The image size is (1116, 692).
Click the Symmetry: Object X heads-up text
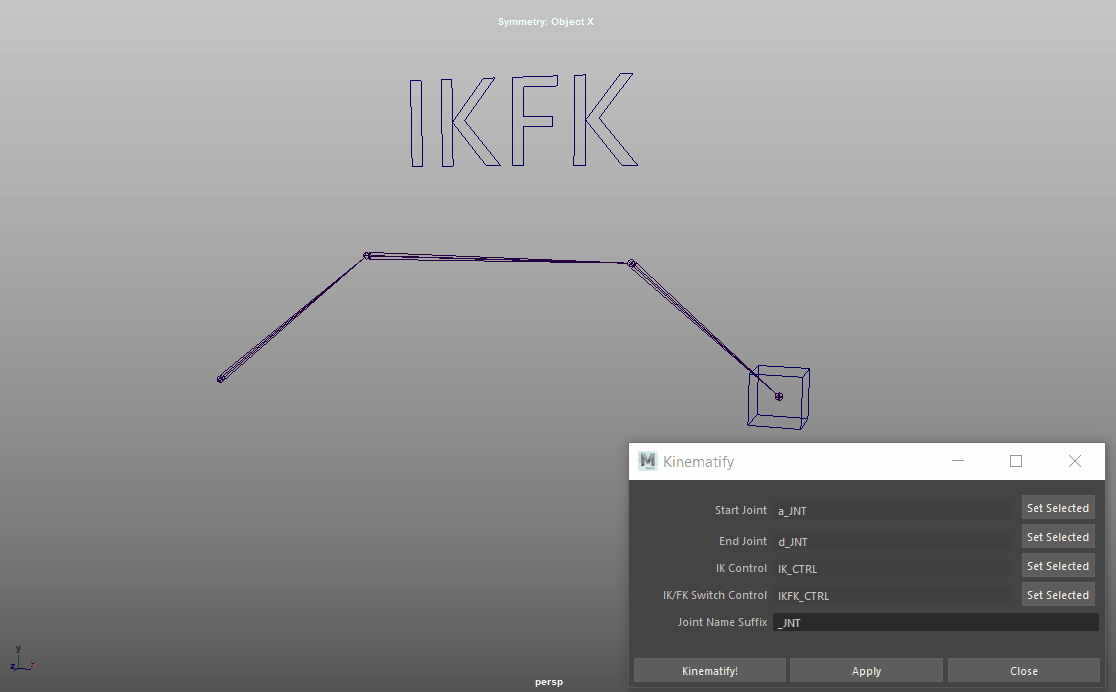(x=546, y=22)
